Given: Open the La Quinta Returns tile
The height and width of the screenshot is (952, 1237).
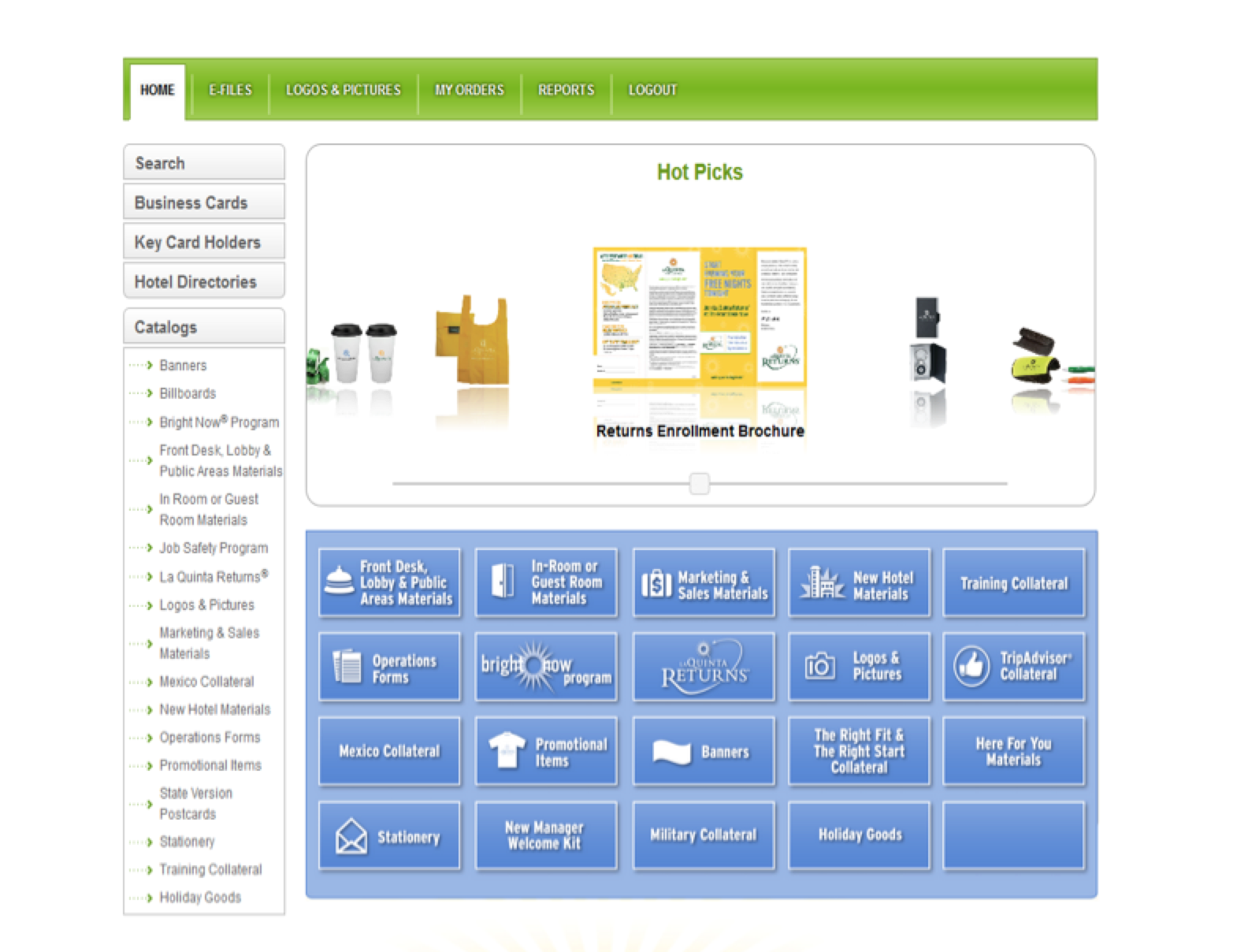Looking at the screenshot, I should coord(704,667).
